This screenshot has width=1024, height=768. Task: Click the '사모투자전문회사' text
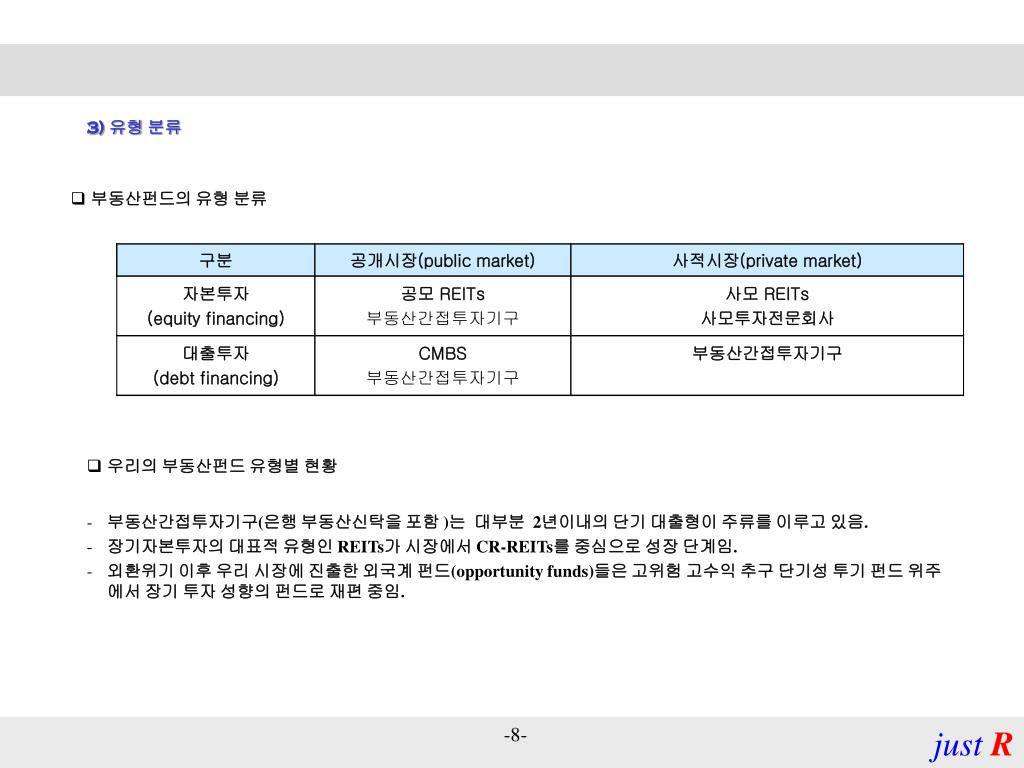pos(767,318)
